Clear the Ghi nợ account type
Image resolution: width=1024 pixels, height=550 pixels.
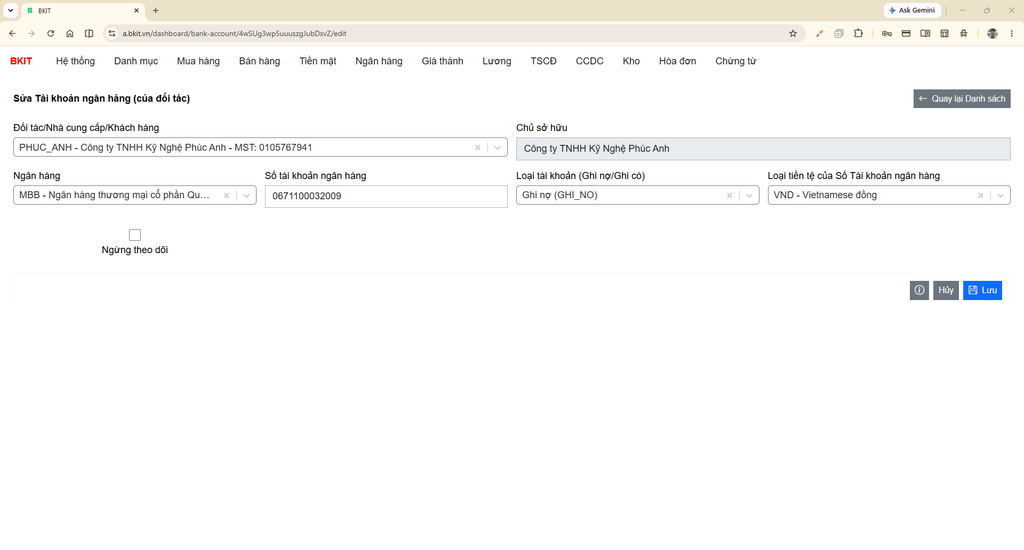coord(729,195)
